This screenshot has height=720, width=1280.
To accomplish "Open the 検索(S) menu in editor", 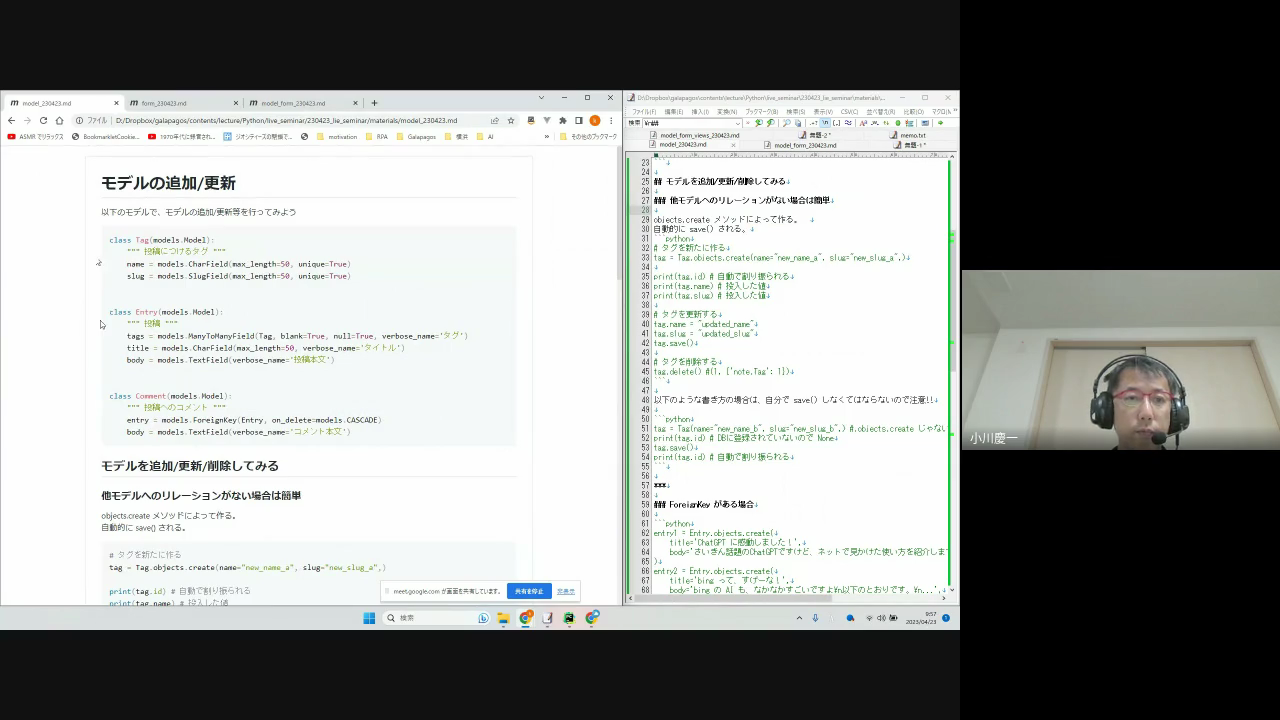I will pyautogui.click(x=795, y=111).
